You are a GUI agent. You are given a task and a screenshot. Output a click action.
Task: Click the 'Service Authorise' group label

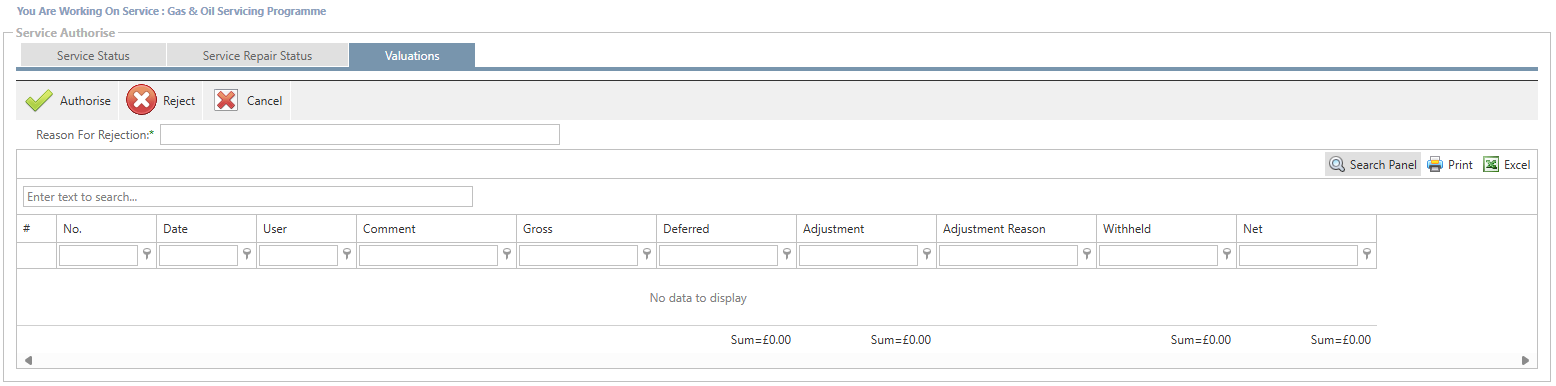66,33
